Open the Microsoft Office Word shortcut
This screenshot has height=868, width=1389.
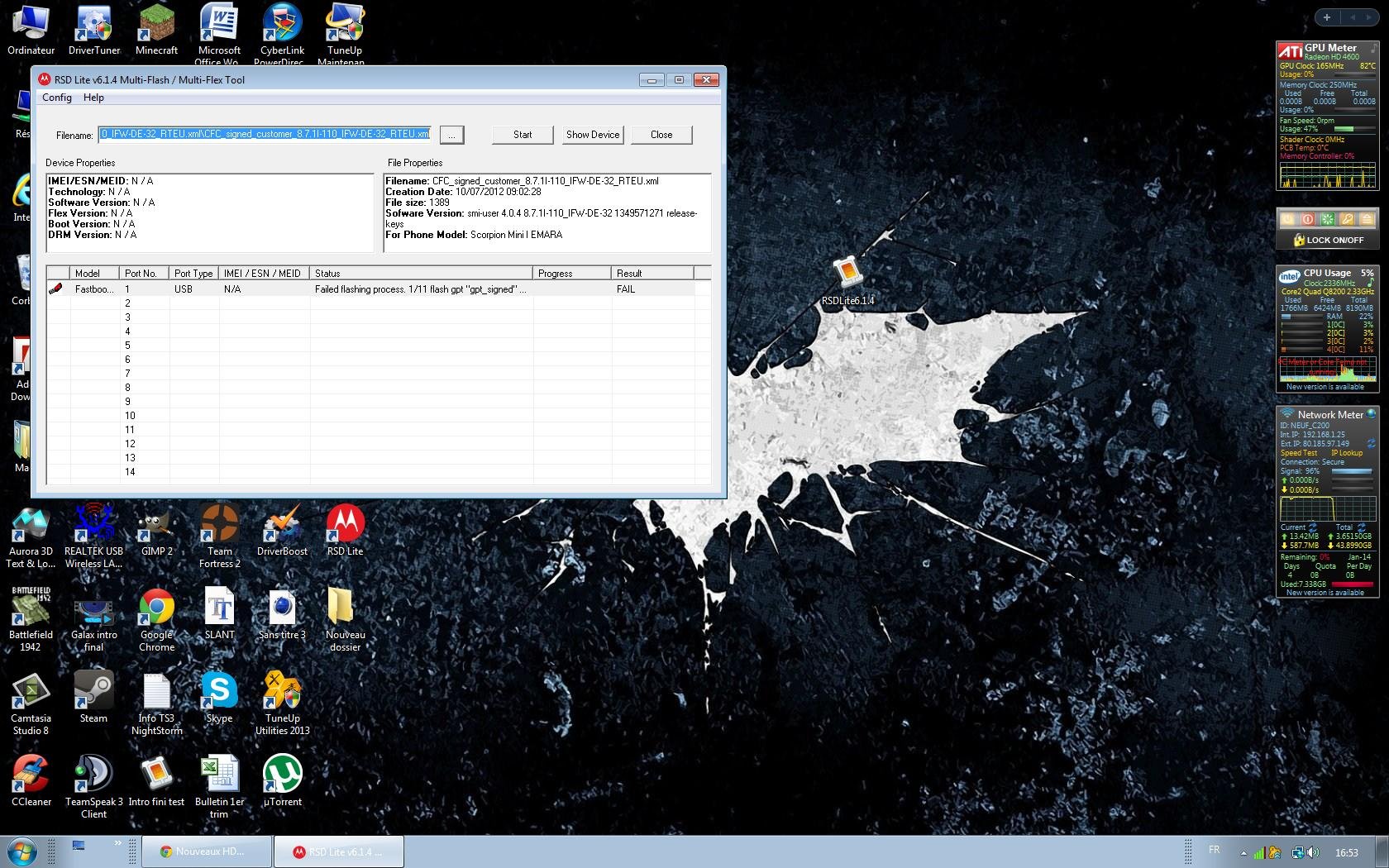[219, 33]
